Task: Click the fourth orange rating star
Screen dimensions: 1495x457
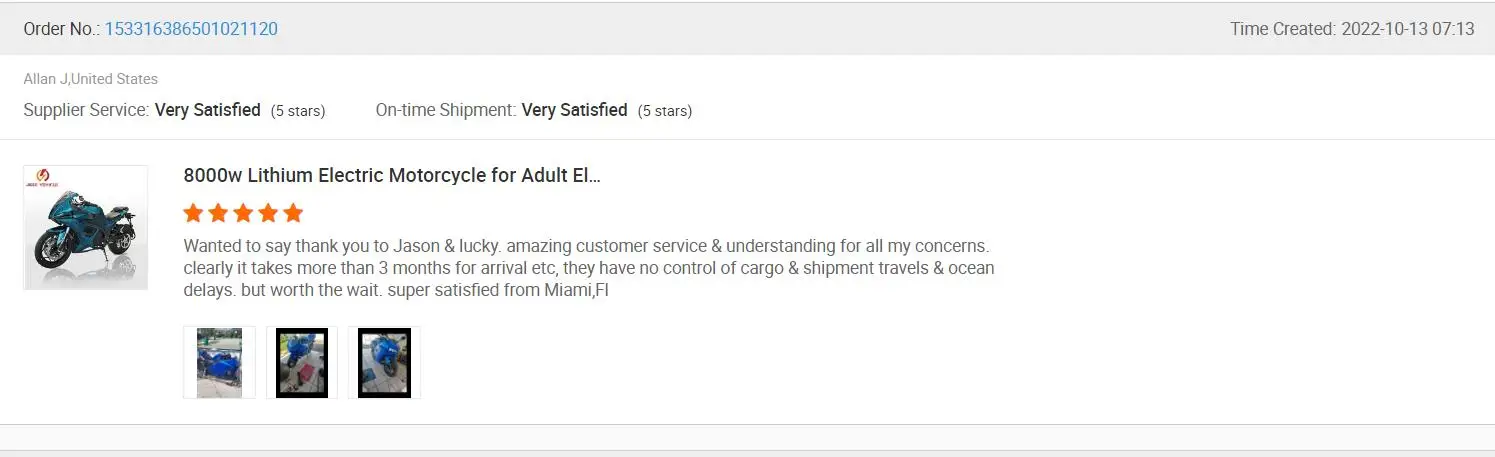Action: [268, 213]
